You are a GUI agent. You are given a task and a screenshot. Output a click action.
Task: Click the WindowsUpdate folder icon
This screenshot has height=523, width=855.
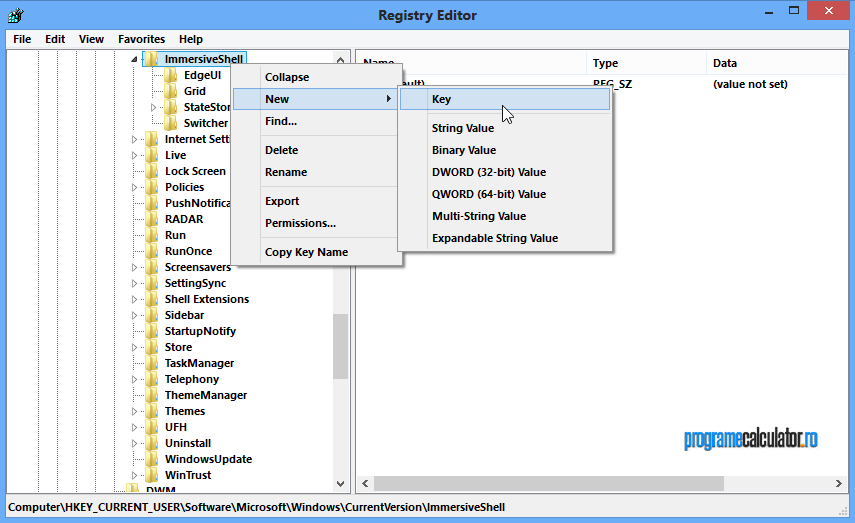(x=152, y=459)
